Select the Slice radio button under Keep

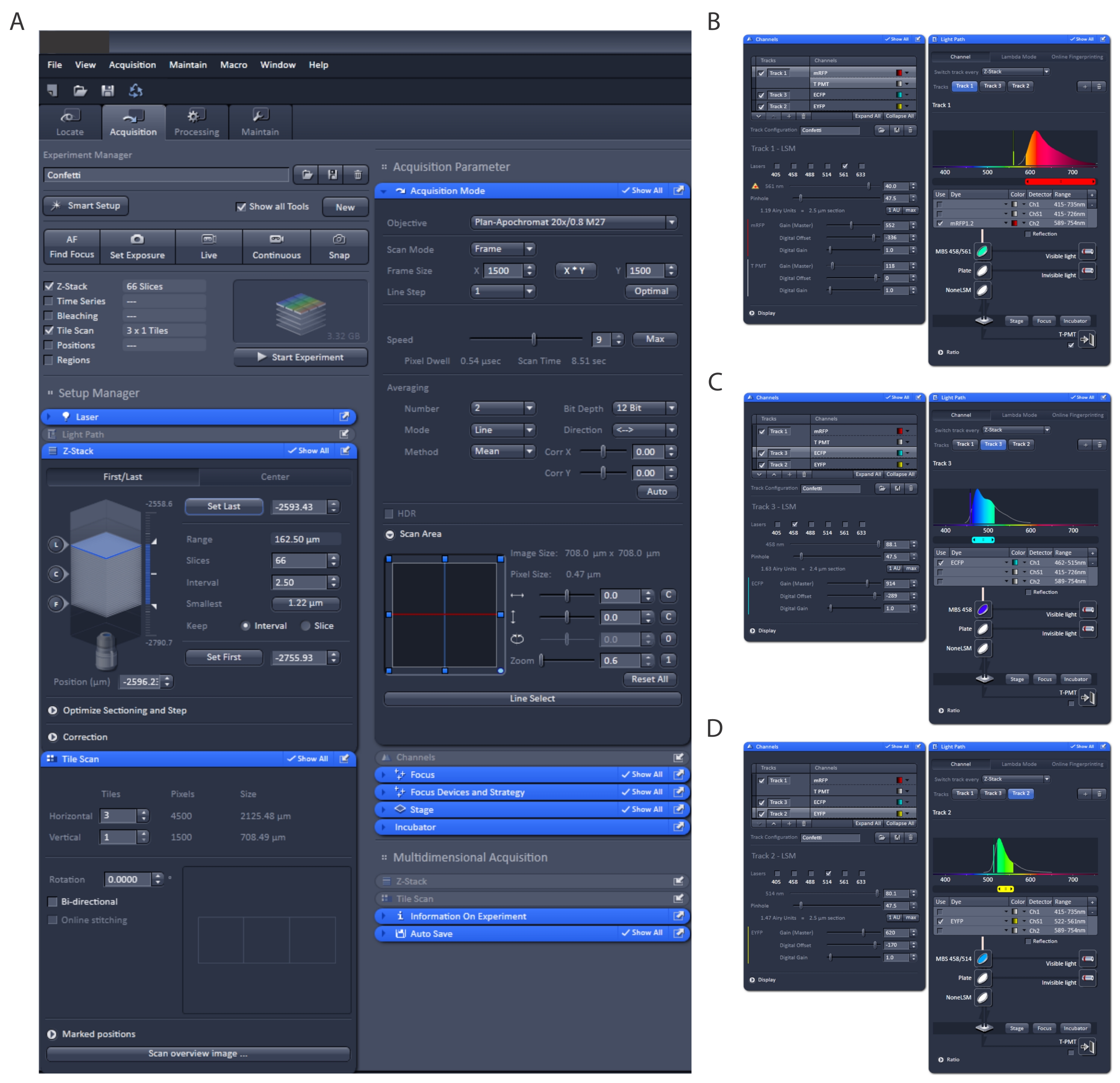(x=306, y=625)
